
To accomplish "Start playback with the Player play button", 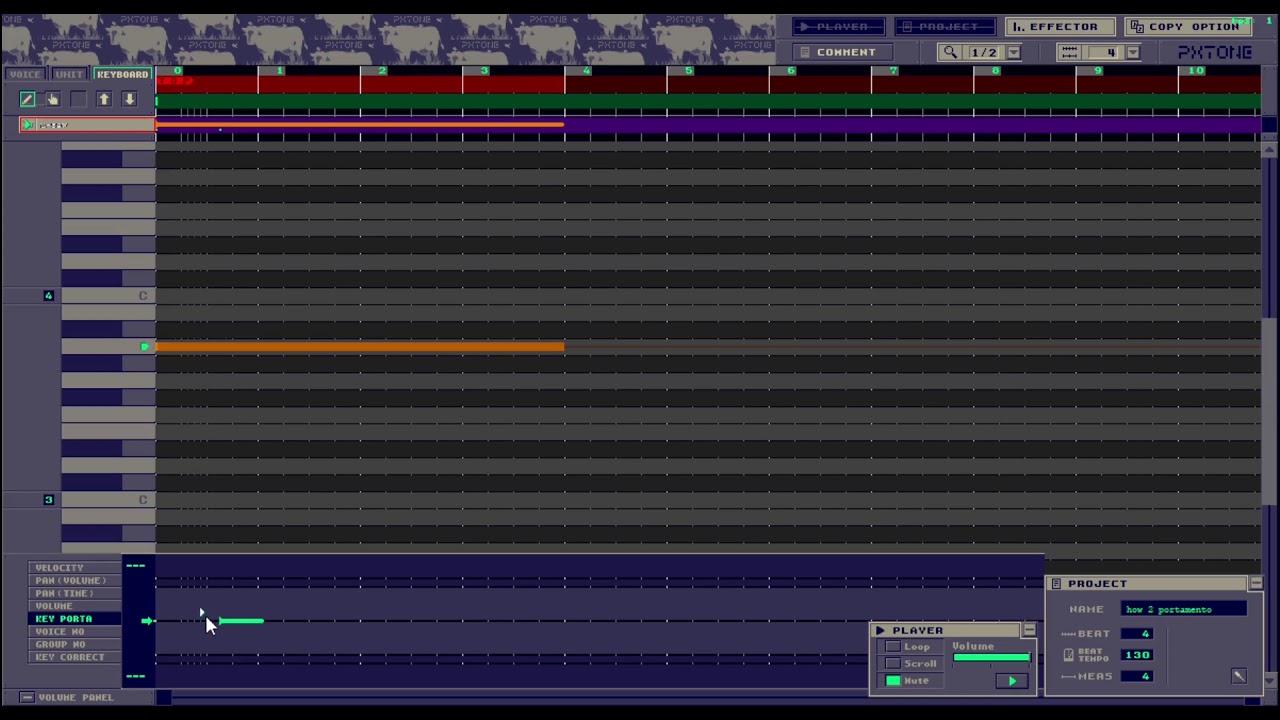I will pyautogui.click(x=1012, y=681).
